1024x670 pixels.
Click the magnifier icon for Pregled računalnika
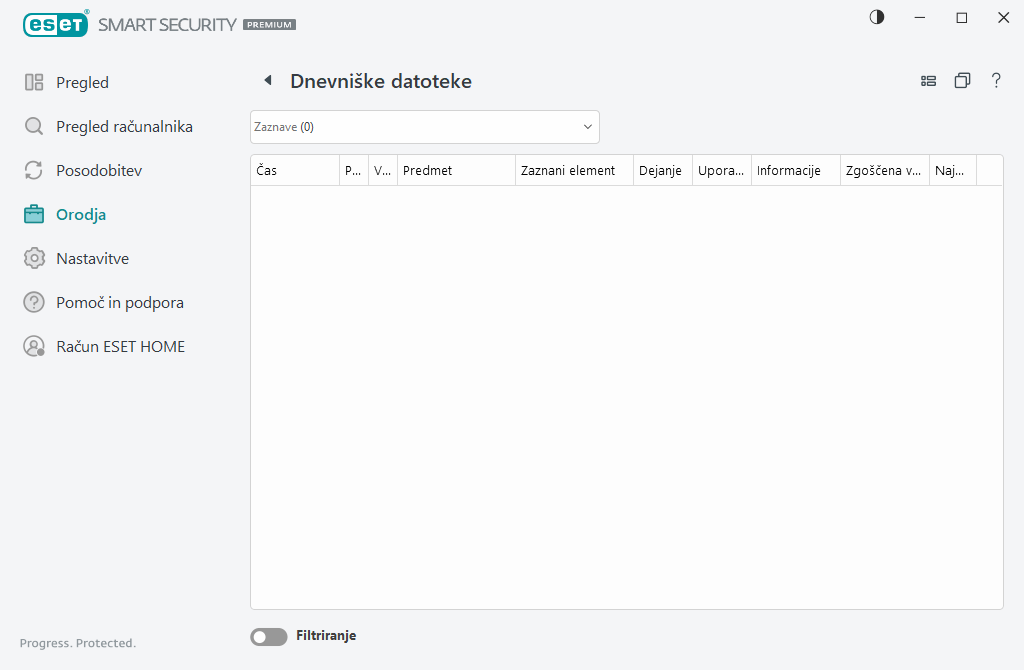click(34, 127)
